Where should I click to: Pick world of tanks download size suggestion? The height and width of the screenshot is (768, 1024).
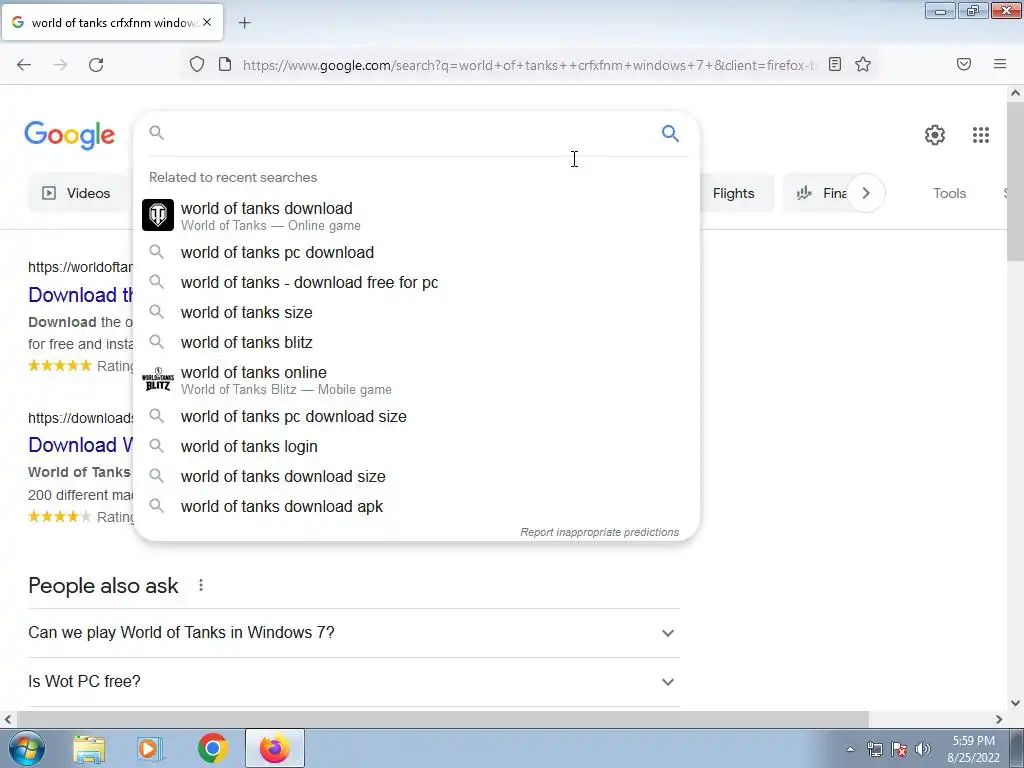coord(416,476)
